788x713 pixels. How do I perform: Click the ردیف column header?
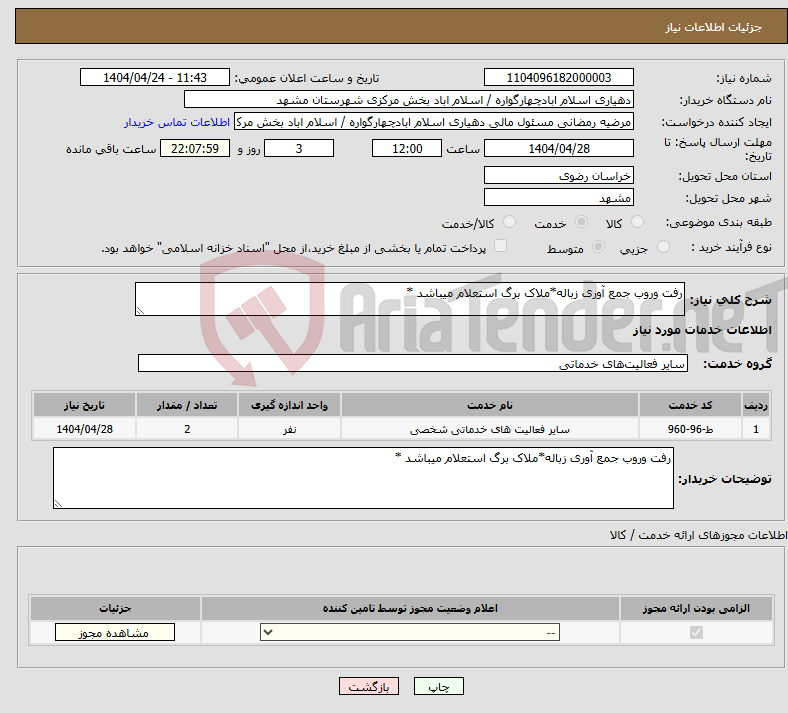(x=756, y=405)
